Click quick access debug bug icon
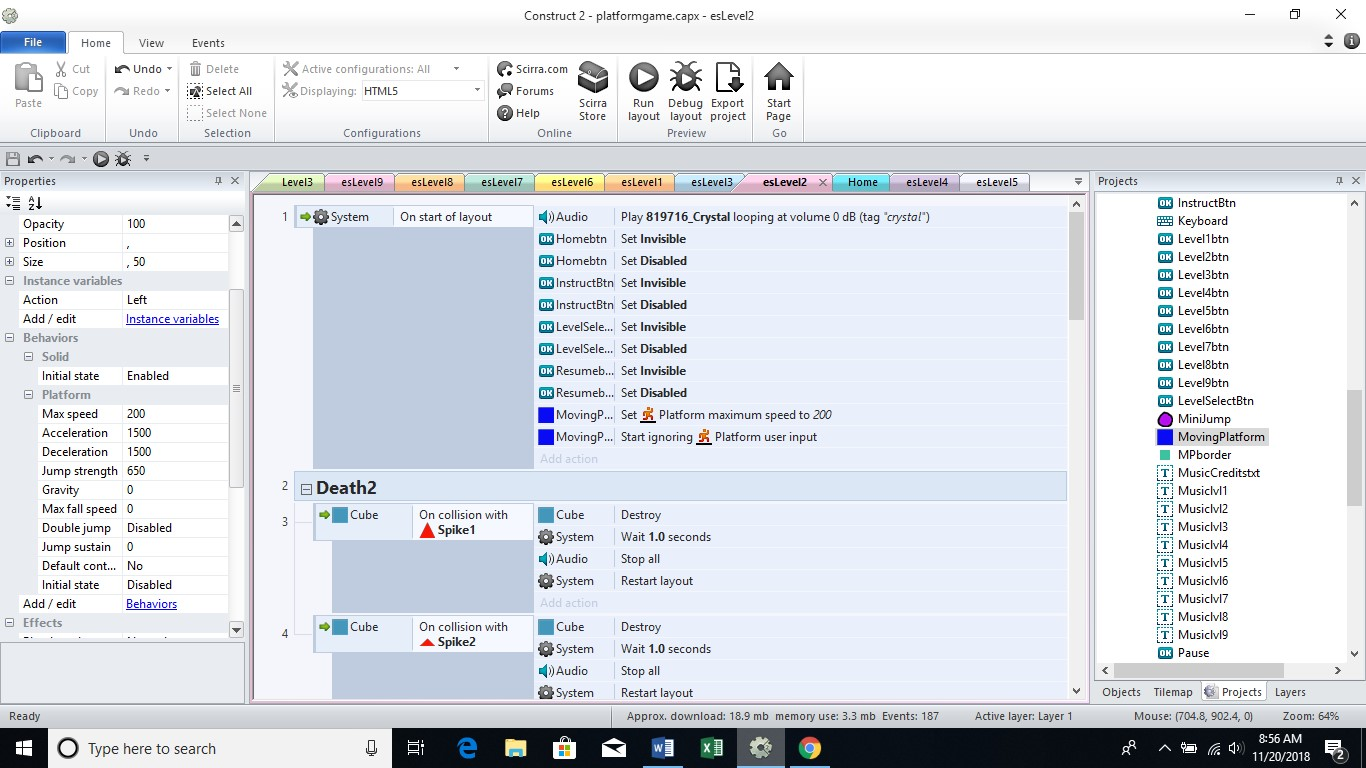 click(123, 159)
